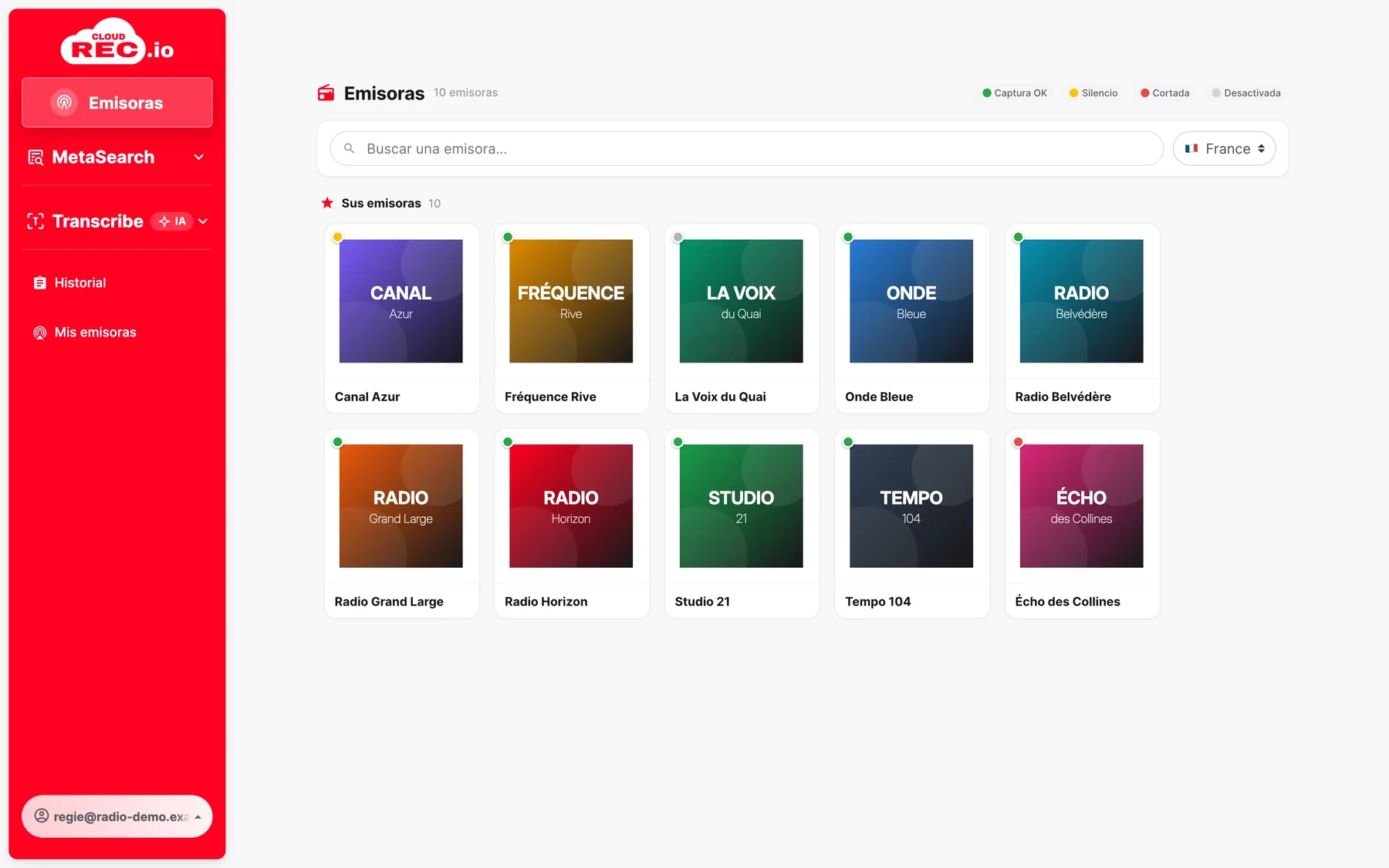Viewport: 1389px width, 868px height.
Task: Open the Studio 21 station thumbnail
Action: coord(742,506)
